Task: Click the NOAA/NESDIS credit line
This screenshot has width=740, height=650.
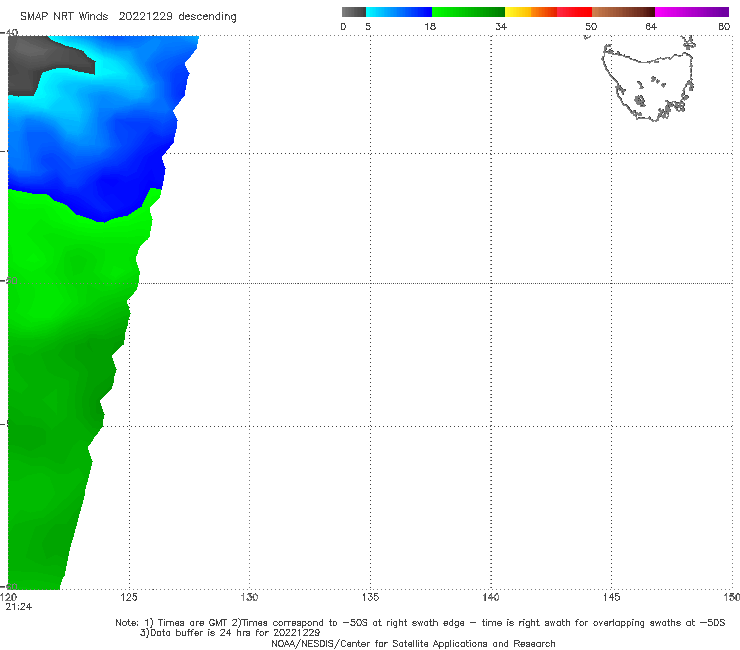Action: (x=413, y=644)
